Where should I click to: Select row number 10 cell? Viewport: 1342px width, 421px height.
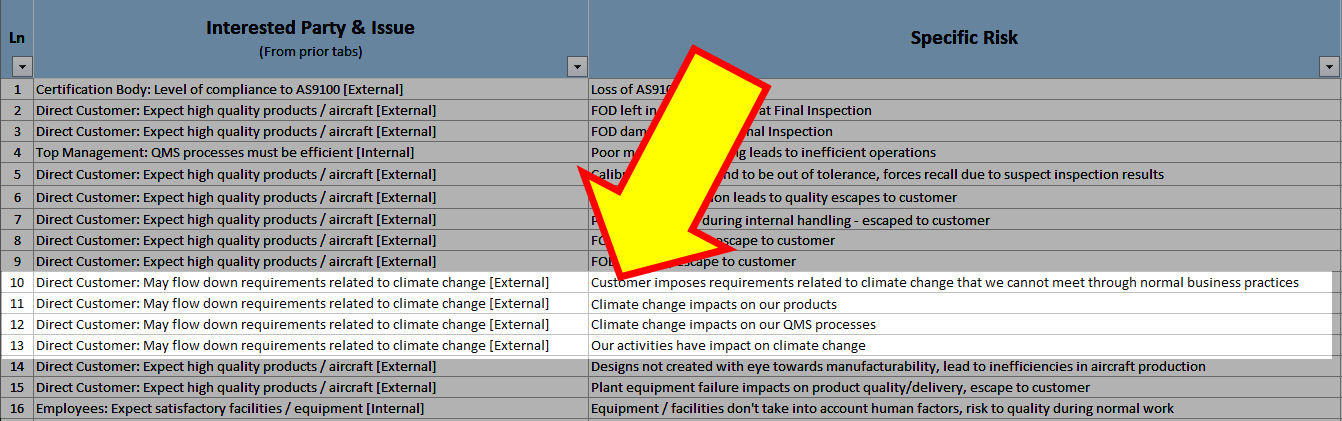[16, 283]
